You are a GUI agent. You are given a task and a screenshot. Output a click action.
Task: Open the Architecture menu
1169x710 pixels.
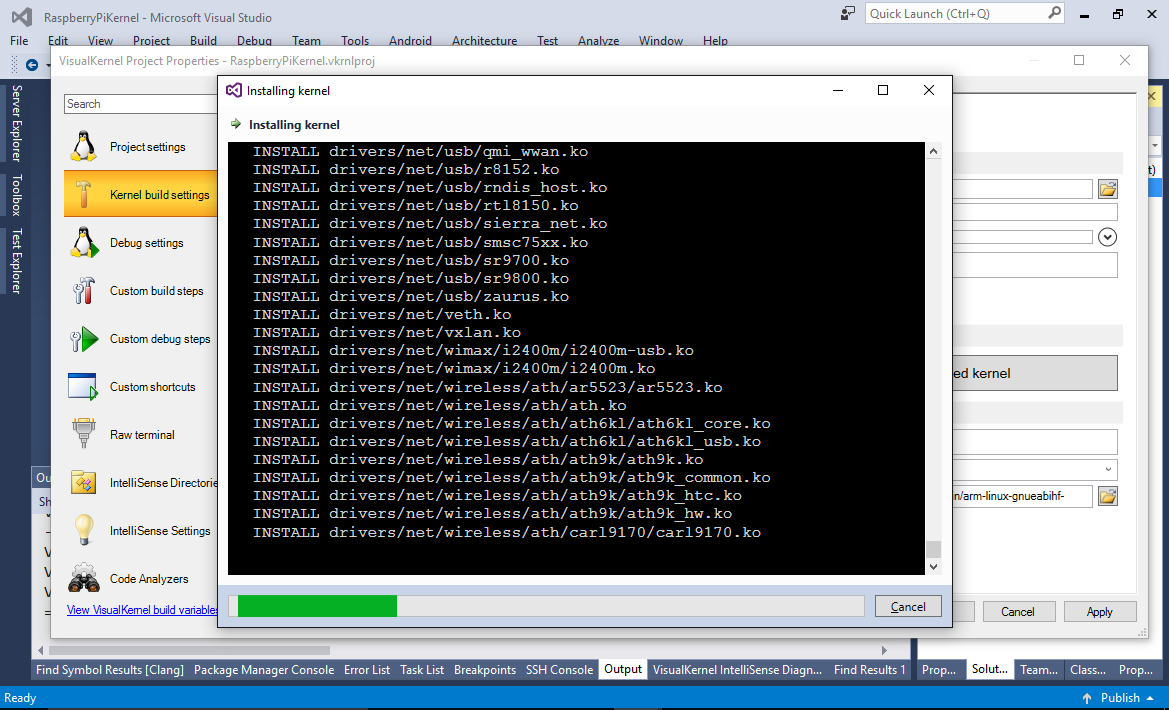tap(485, 41)
